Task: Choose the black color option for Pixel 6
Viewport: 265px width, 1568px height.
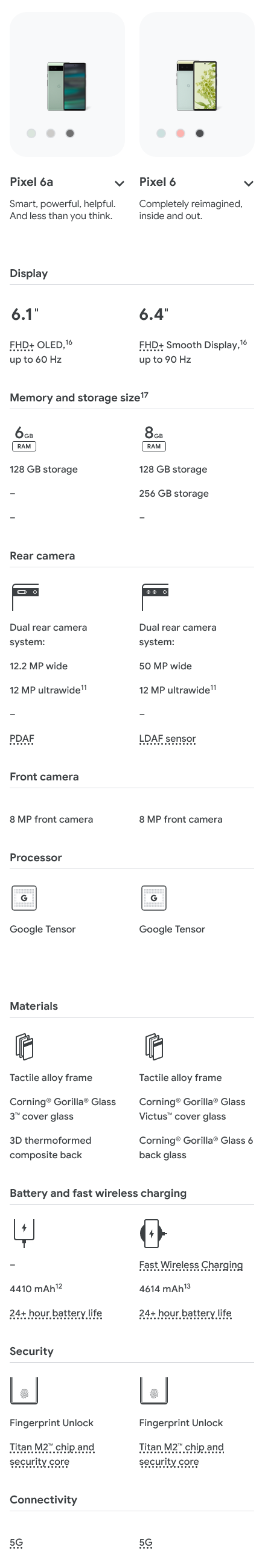Action: click(200, 133)
